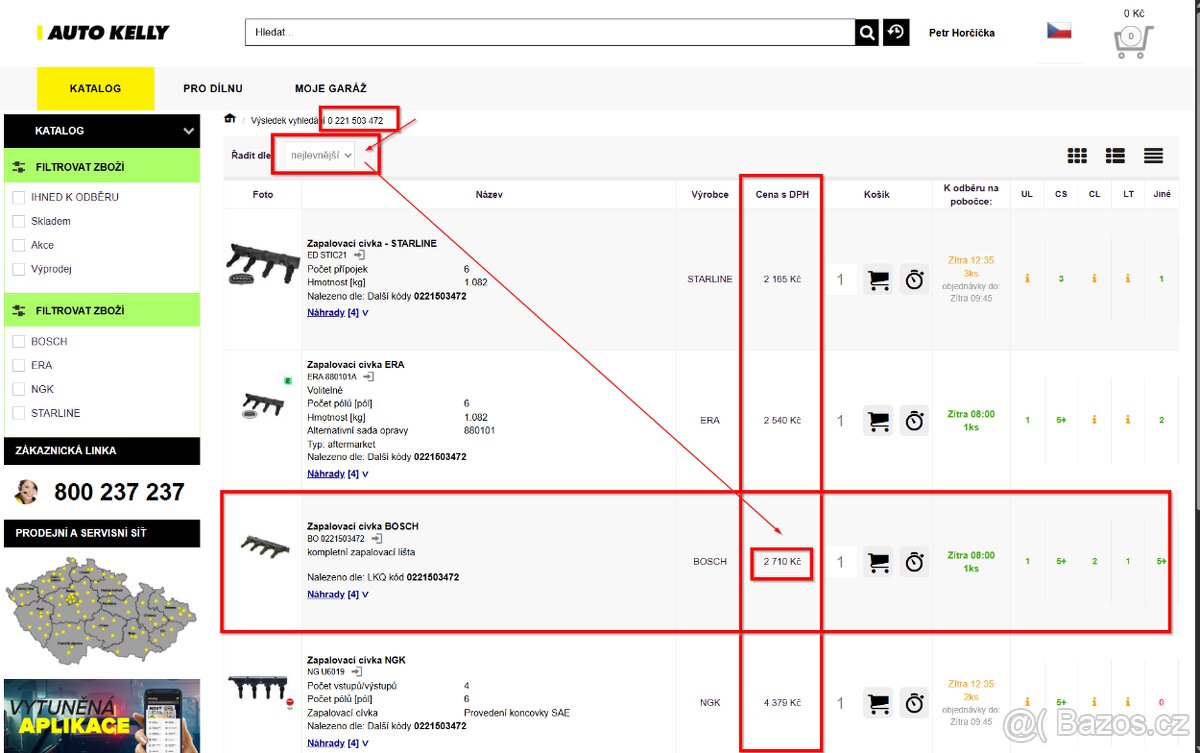Image resolution: width=1200 pixels, height=753 pixels.
Task: Check the Výprodej filter option
Action: (19, 269)
